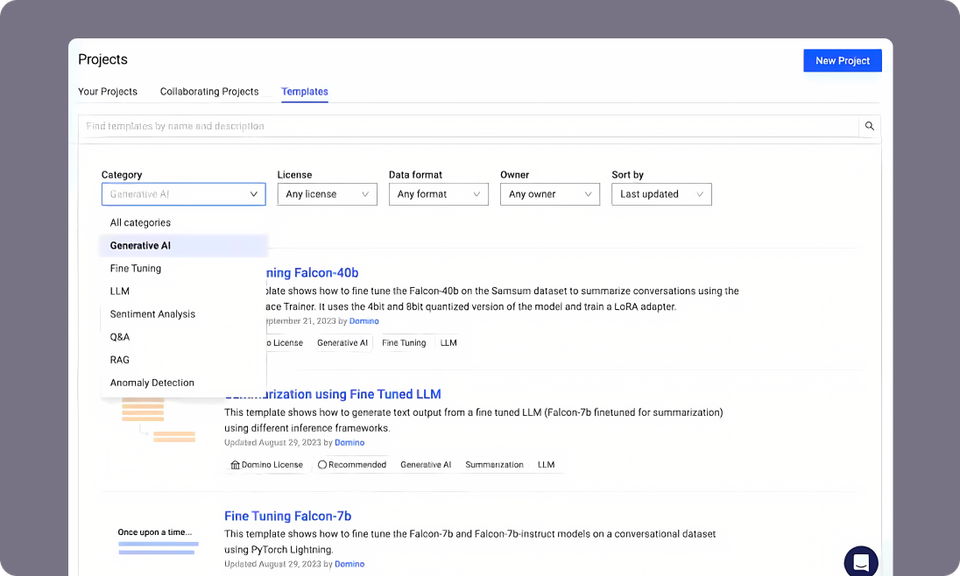Select RAG in the category dropdown list
This screenshot has width=960, height=576.
click(119, 359)
